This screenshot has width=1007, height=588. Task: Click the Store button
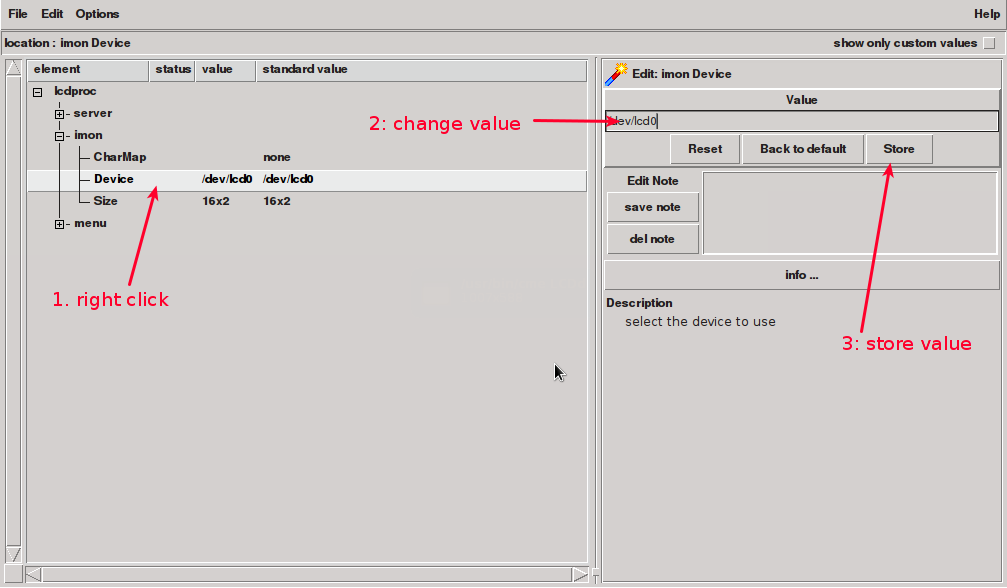[x=898, y=149]
